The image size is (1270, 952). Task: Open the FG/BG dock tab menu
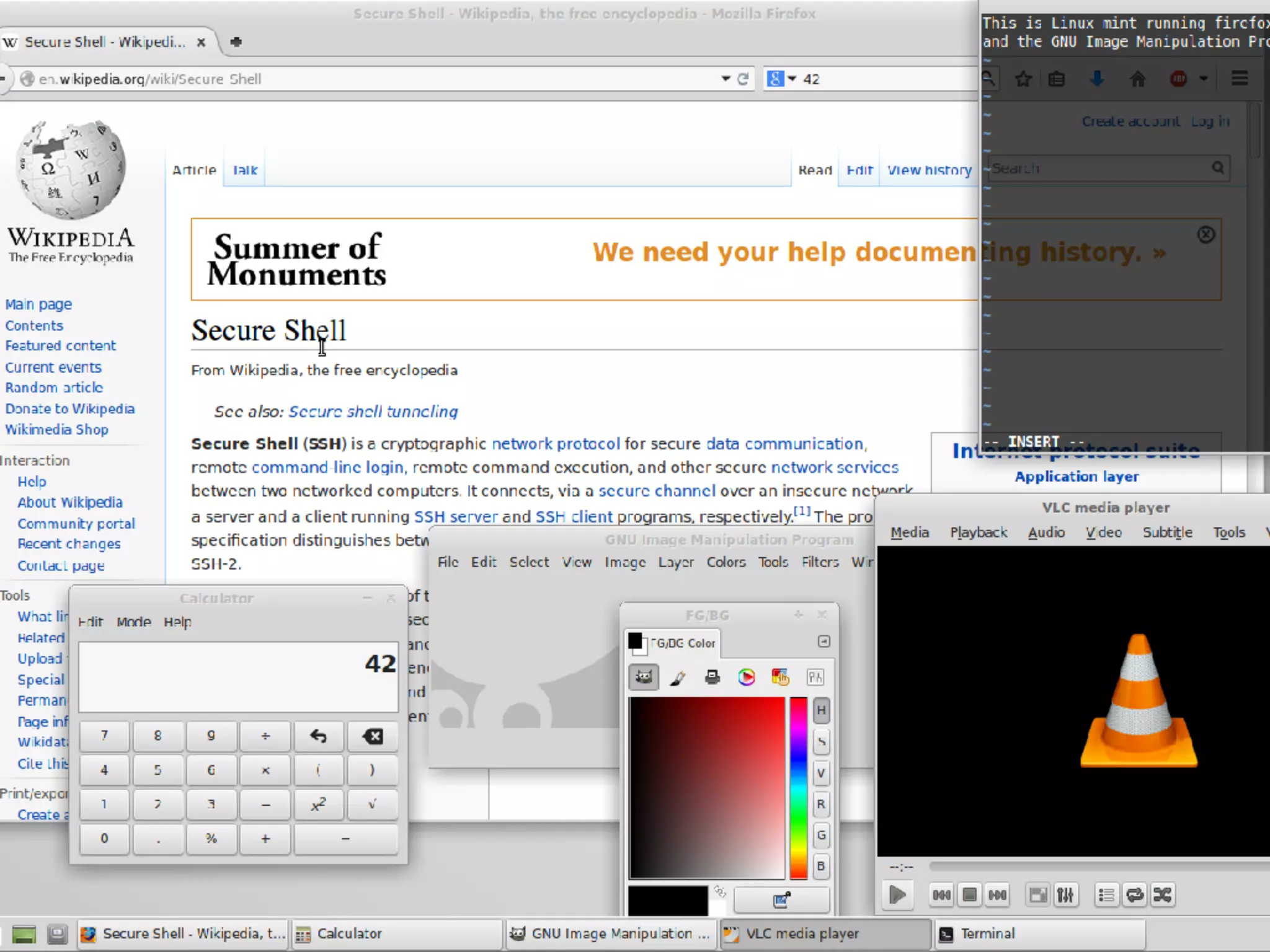(x=824, y=641)
